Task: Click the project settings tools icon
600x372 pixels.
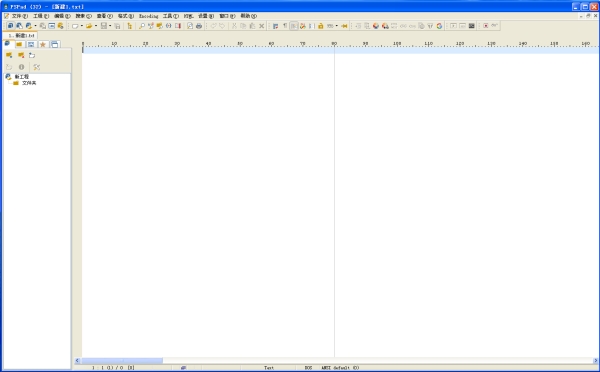Action: click(36, 67)
